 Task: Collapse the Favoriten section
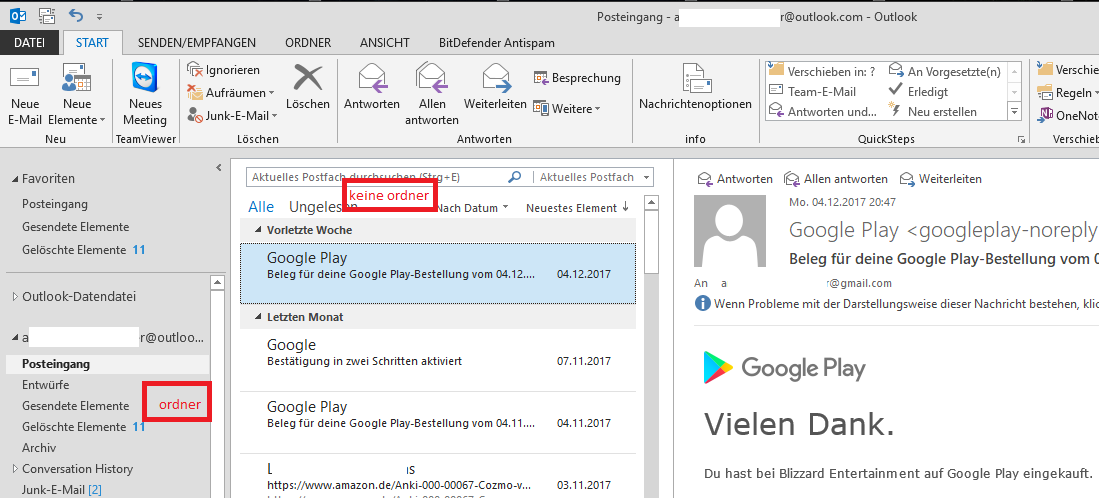pos(15,179)
